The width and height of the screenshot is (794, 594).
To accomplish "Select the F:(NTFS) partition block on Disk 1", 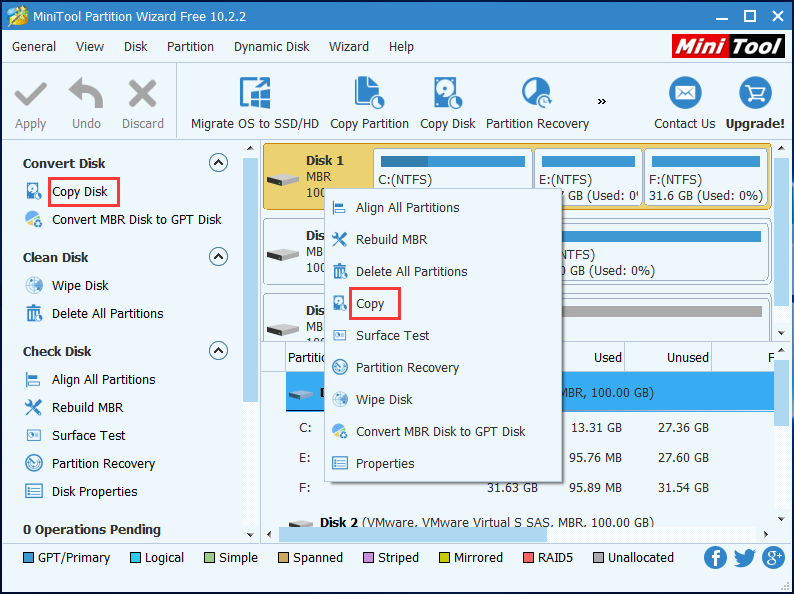I will click(x=706, y=177).
